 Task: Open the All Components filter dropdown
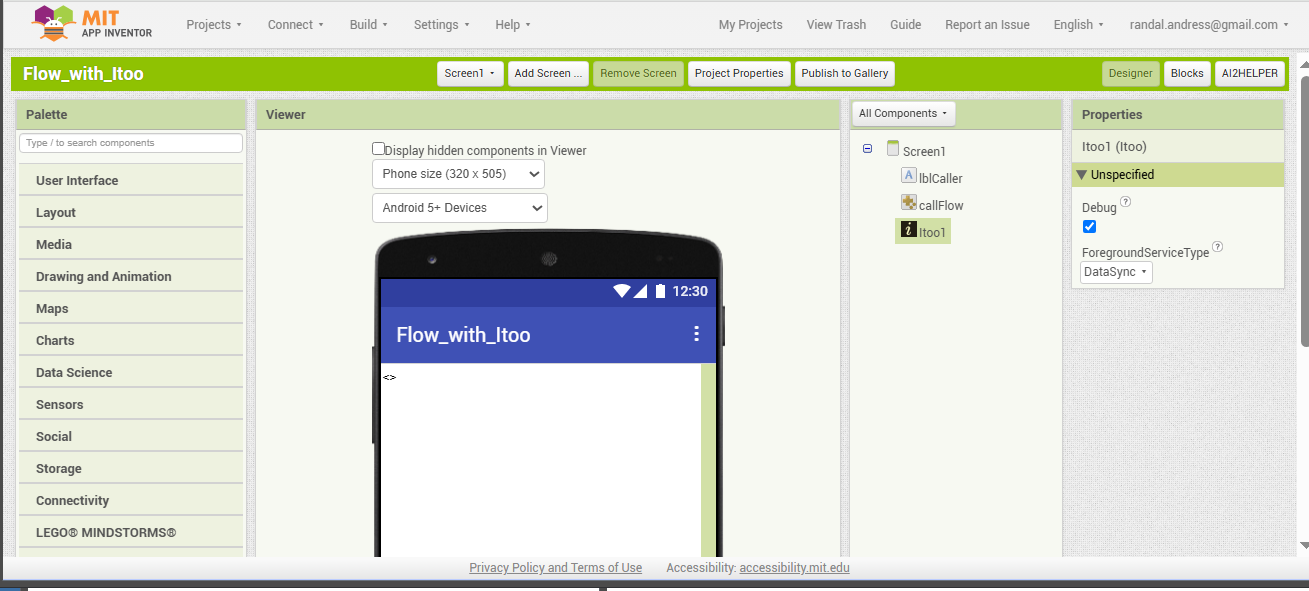[x=904, y=113]
